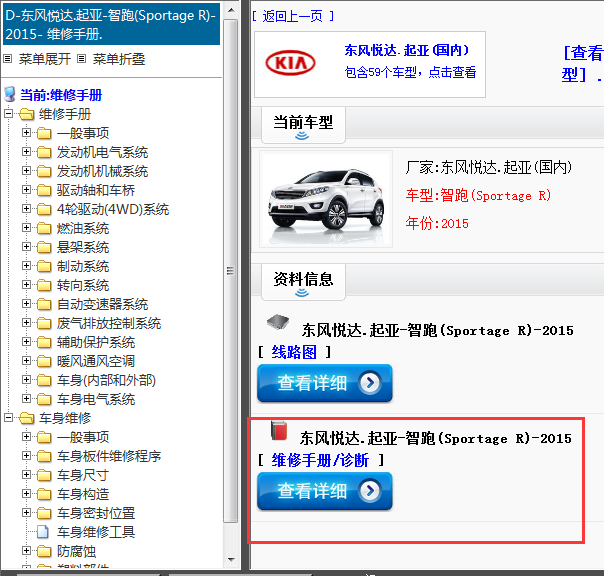Open the 当前车型 tab
Screen dimensions: 604x576
pos(303,125)
